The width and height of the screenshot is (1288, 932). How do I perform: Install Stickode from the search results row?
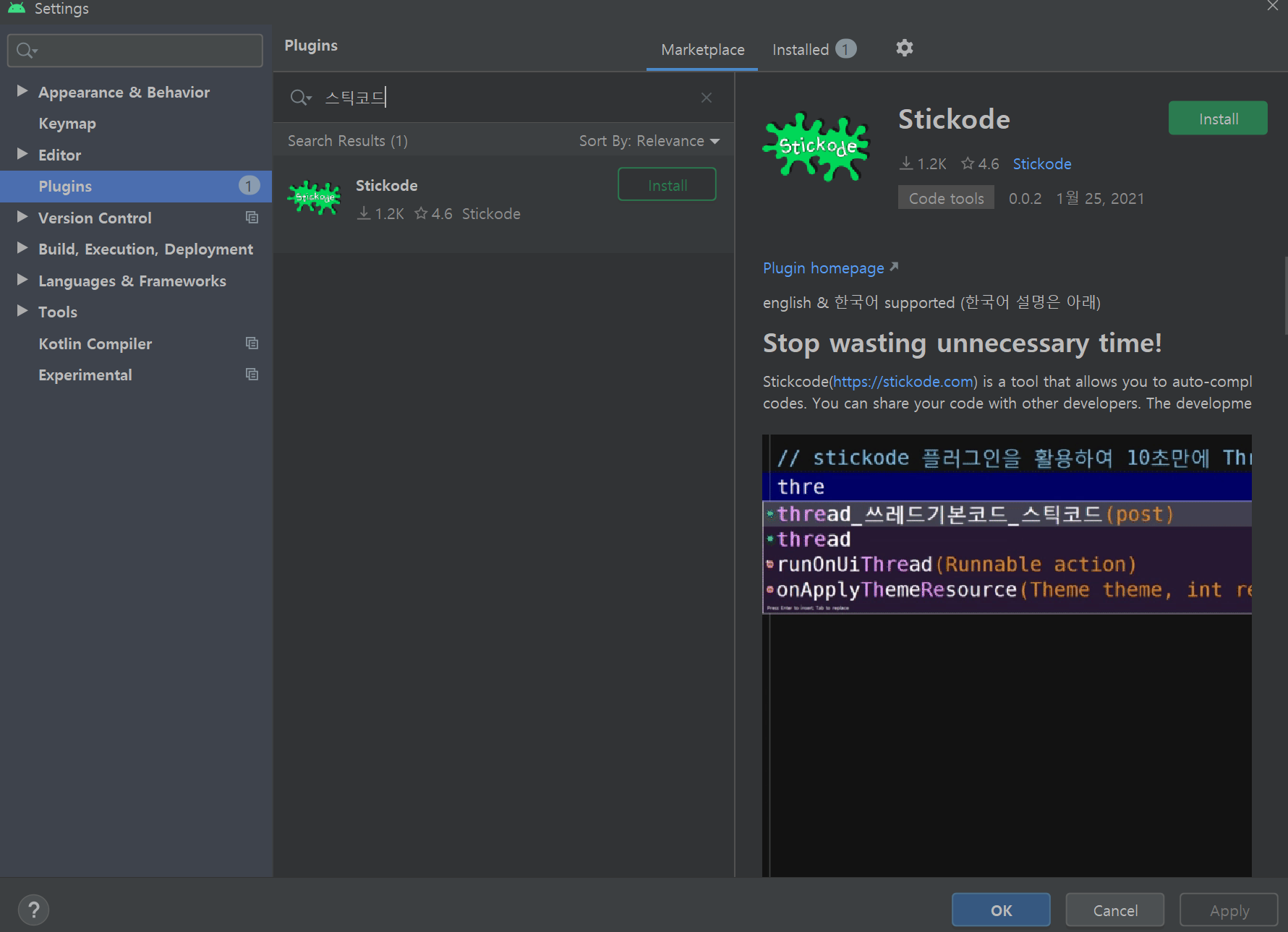pyautogui.click(x=667, y=185)
